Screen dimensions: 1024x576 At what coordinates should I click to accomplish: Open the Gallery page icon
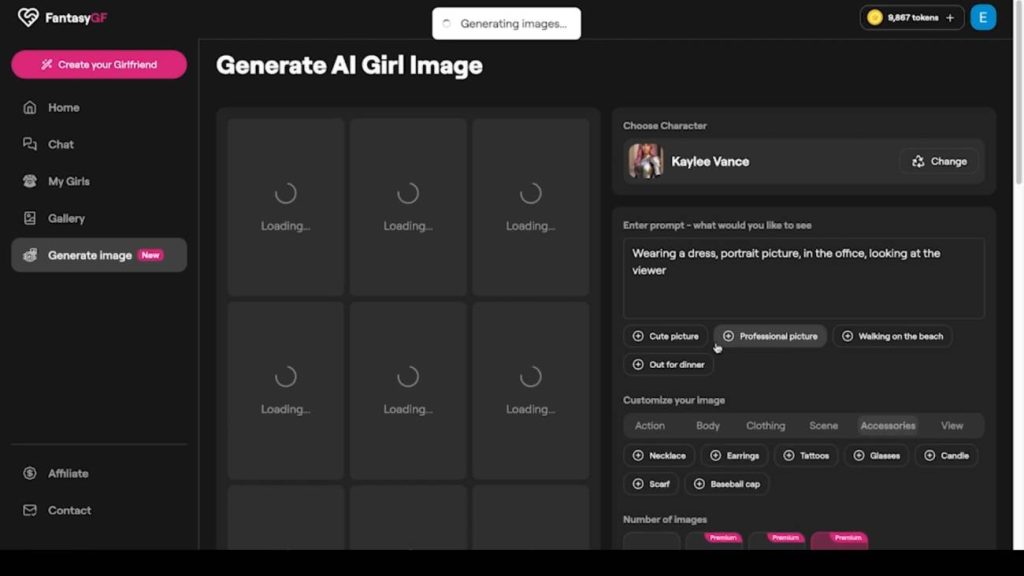(30, 219)
